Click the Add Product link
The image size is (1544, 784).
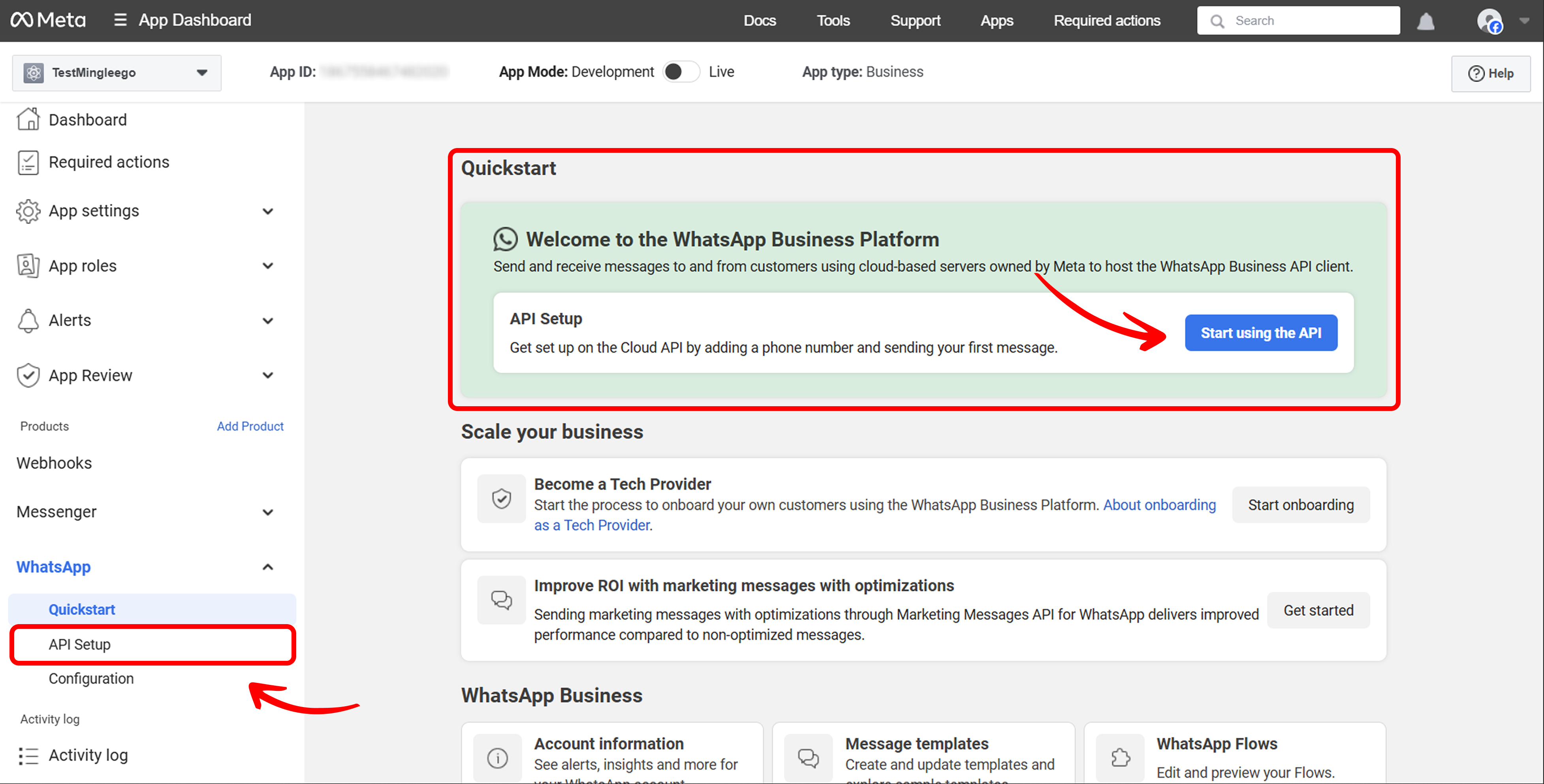(x=250, y=426)
